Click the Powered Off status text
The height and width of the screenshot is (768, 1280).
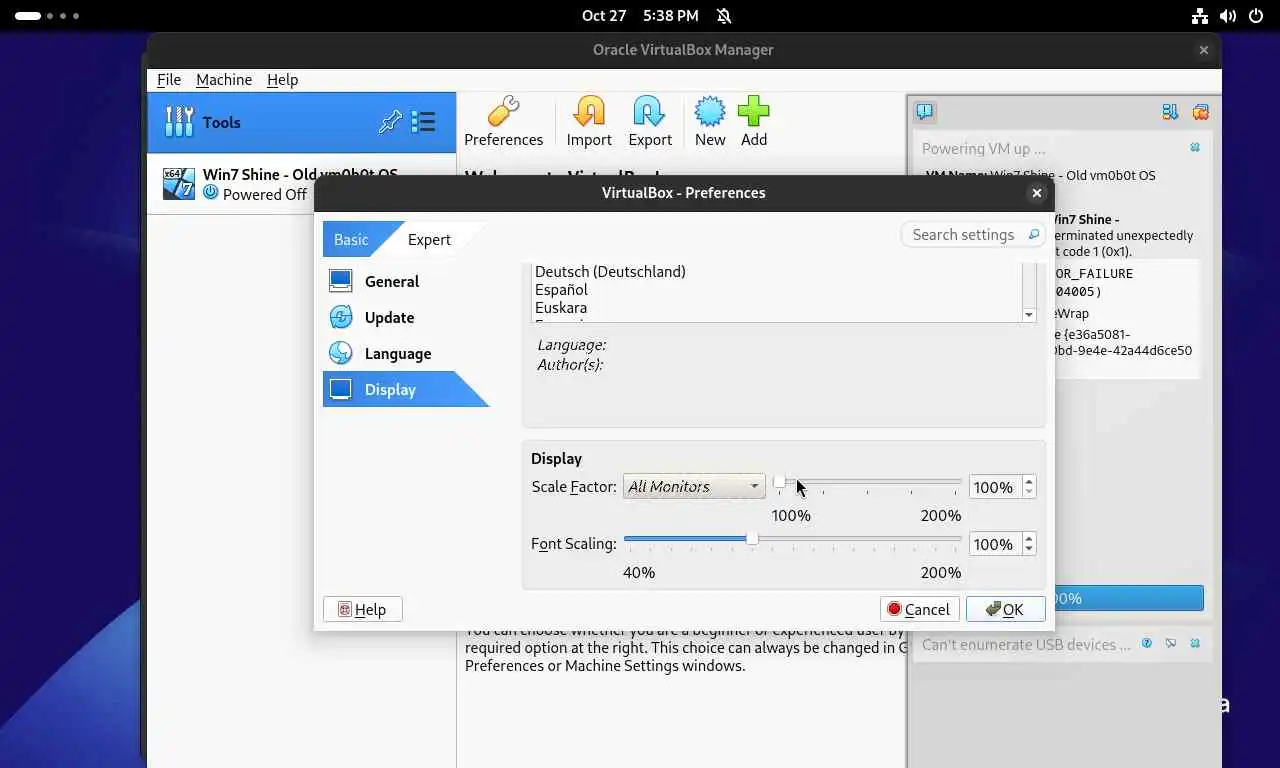tap(264, 194)
